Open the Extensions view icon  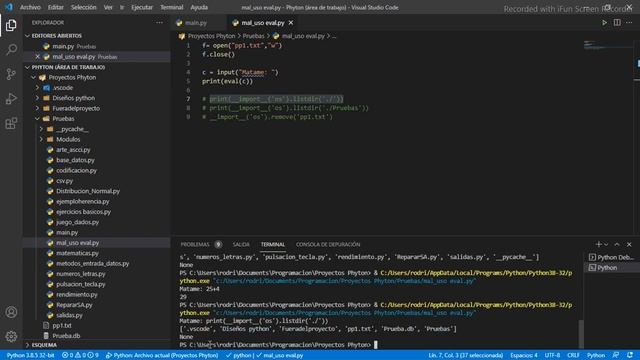(x=11, y=123)
